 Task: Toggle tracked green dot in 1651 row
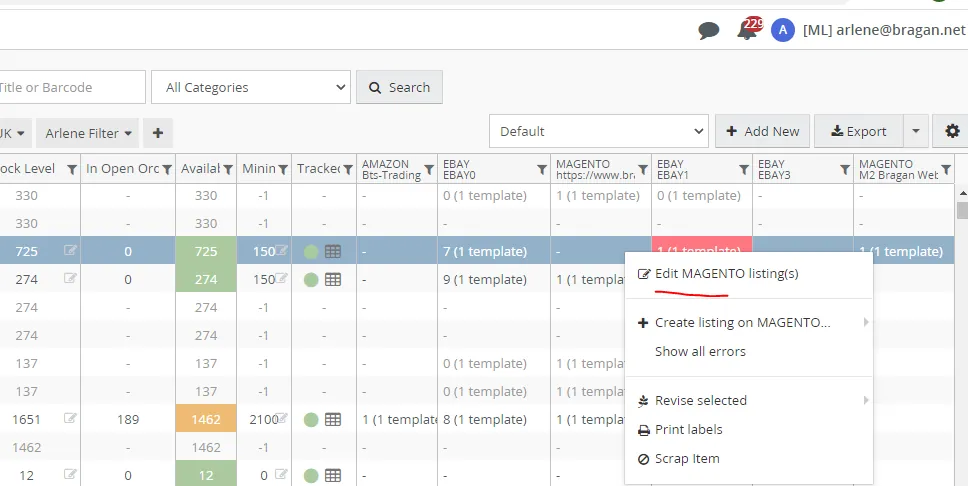(x=311, y=419)
